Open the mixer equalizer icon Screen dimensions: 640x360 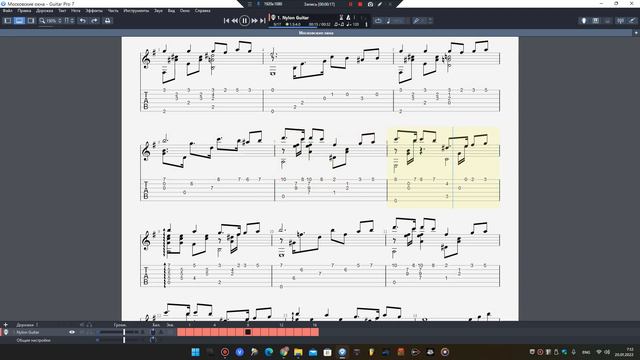click(x=620, y=20)
